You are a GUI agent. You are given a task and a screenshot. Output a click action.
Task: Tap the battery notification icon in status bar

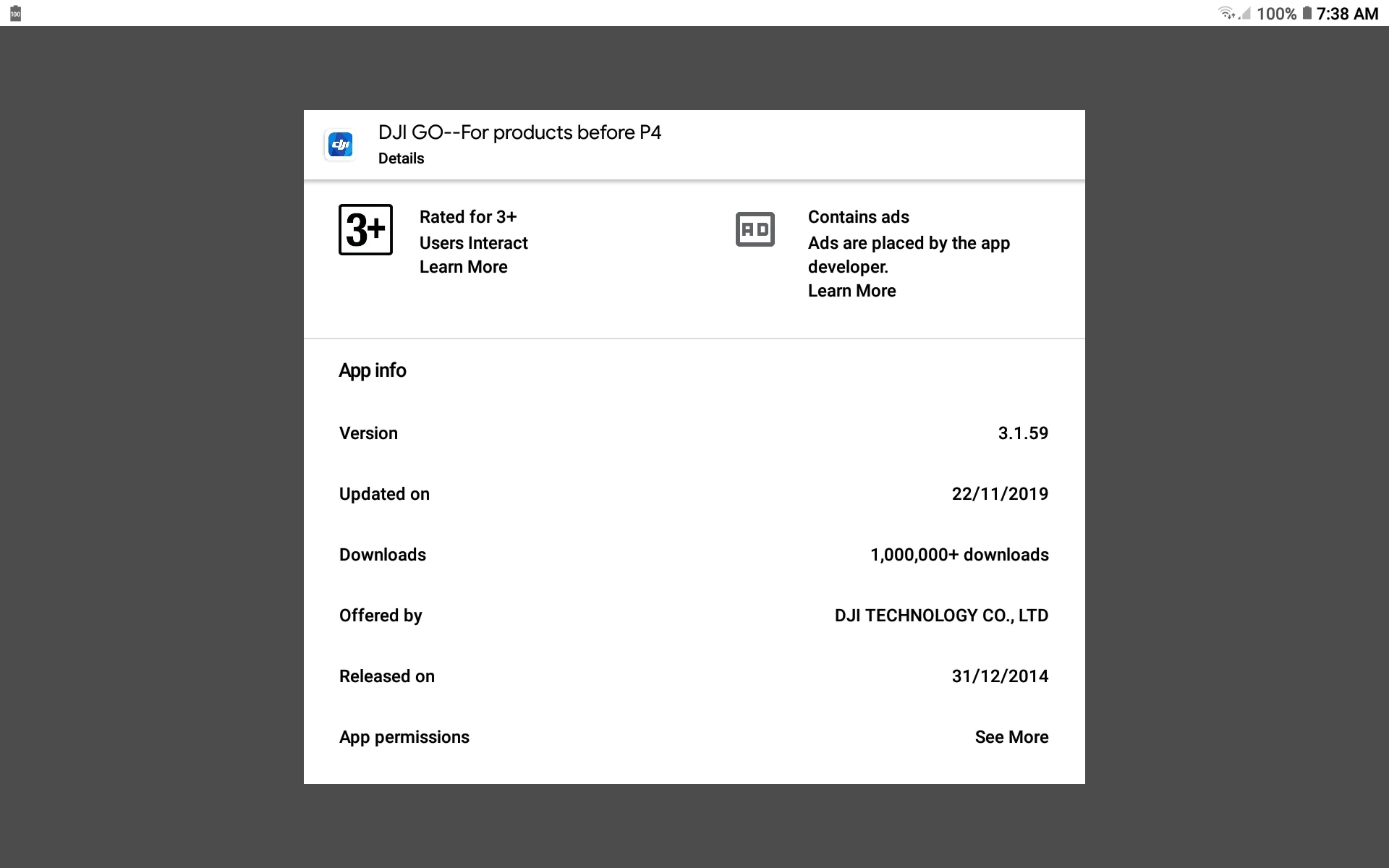coord(15,13)
